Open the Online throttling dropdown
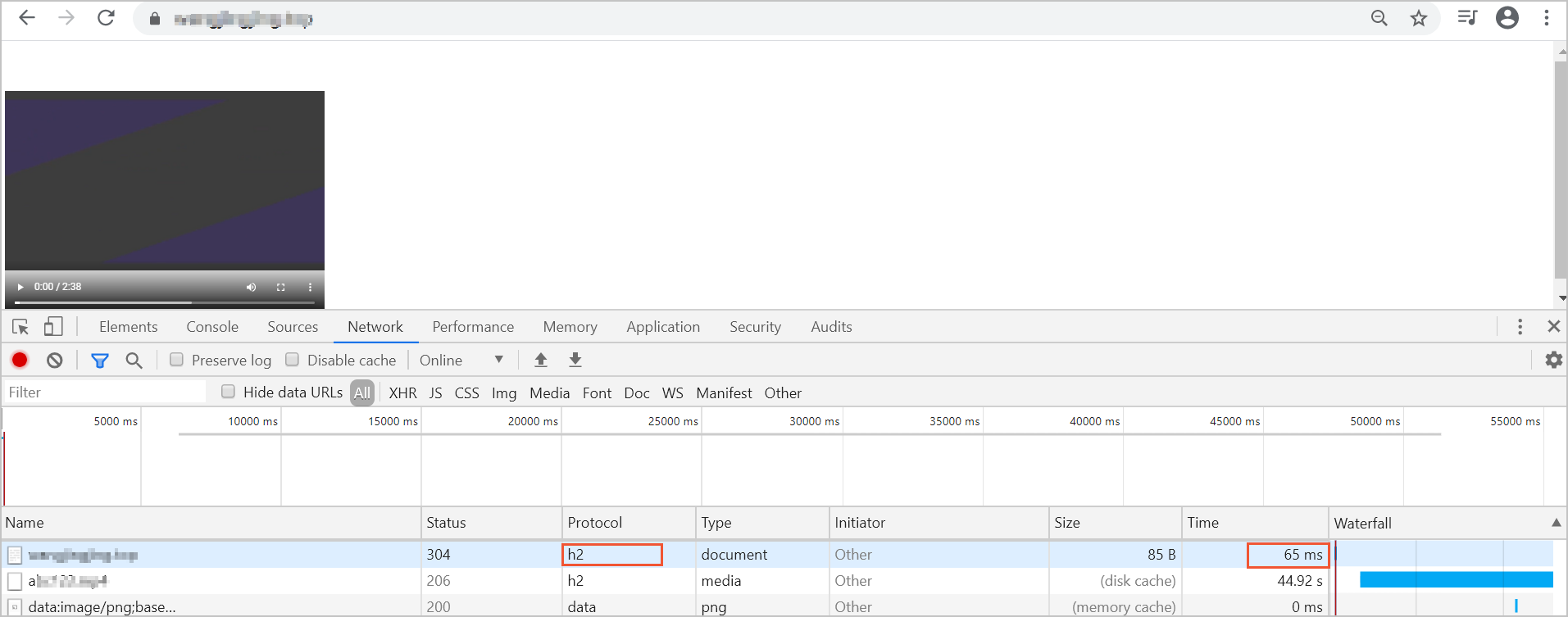 pyautogui.click(x=461, y=360)
